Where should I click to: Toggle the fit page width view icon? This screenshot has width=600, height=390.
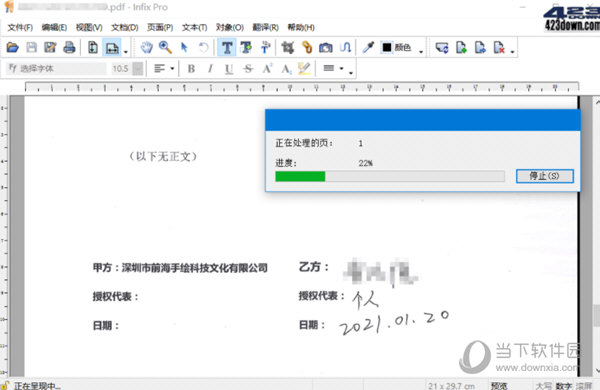(x=112, y=47)
